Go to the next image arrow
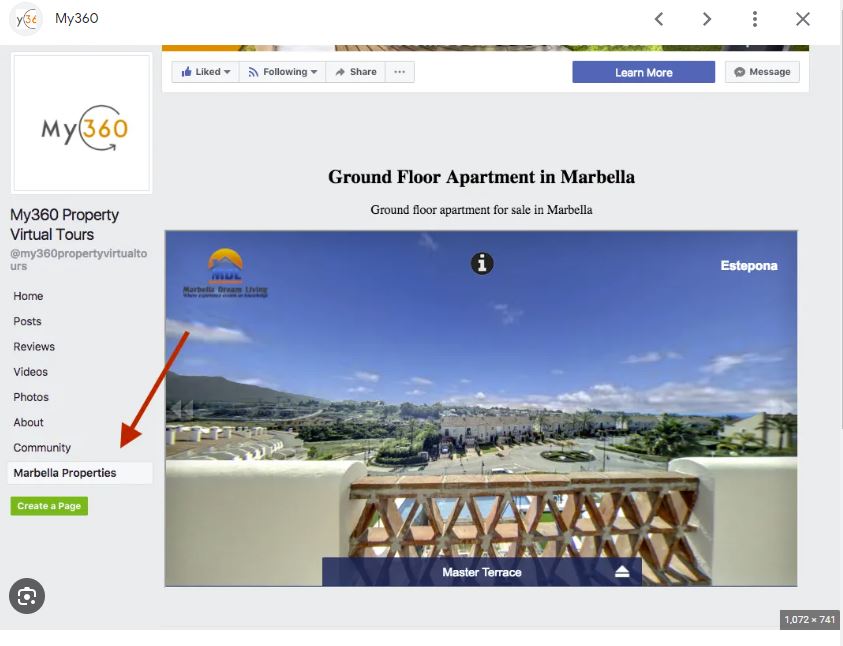Viewport: 843px width, 646px height. point(707,19)
